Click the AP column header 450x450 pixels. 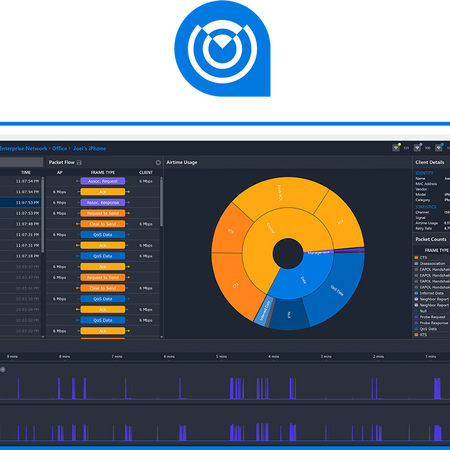60,172
